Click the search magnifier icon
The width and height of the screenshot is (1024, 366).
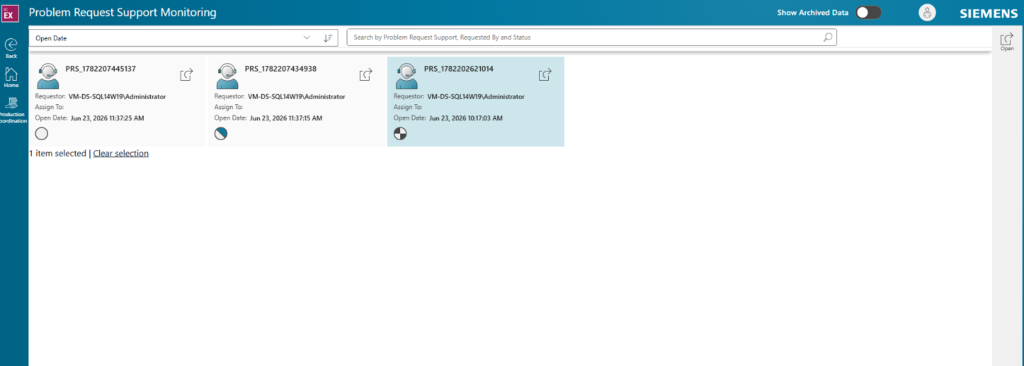point(827,38)
